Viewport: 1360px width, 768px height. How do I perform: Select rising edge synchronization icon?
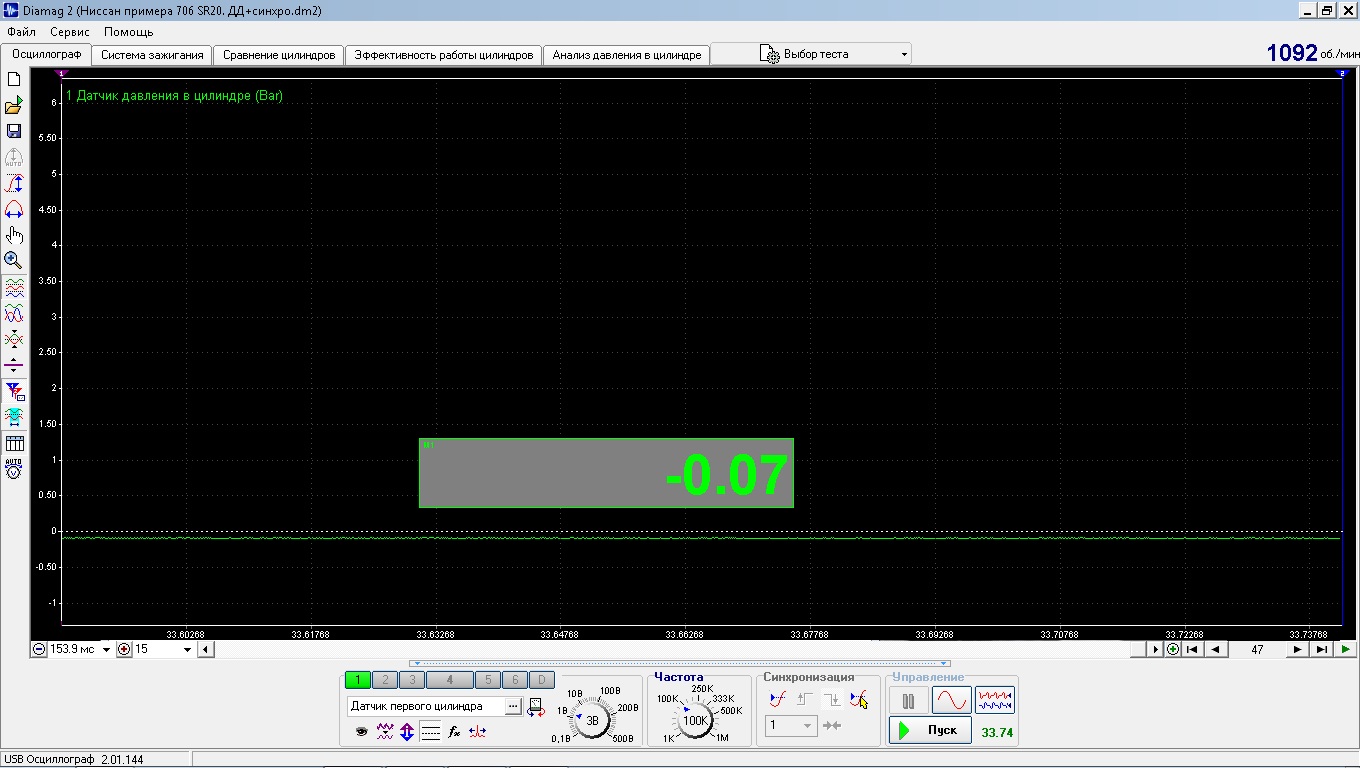(x=778, y=700)
